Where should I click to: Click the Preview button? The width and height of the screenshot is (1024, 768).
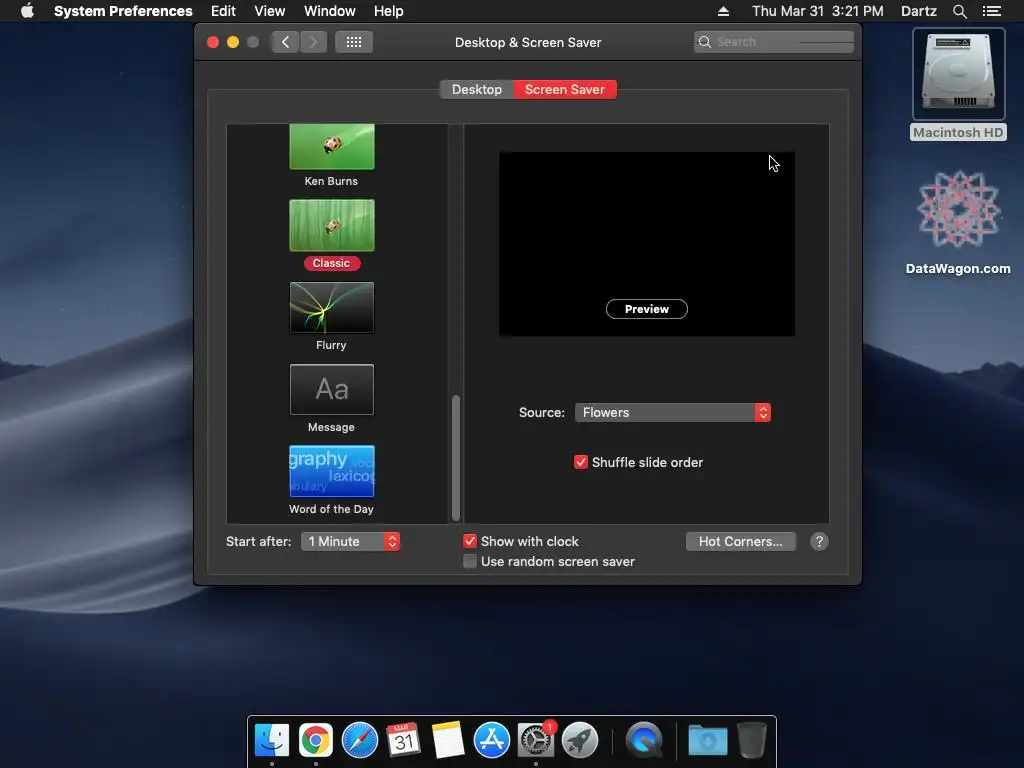(647, 309)
